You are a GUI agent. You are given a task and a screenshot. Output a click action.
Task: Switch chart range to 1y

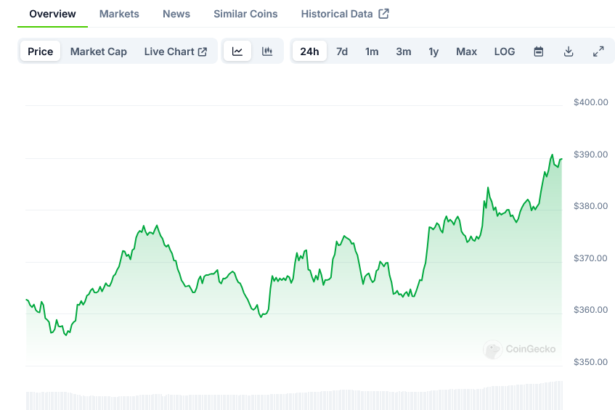(x=433, y=51)
